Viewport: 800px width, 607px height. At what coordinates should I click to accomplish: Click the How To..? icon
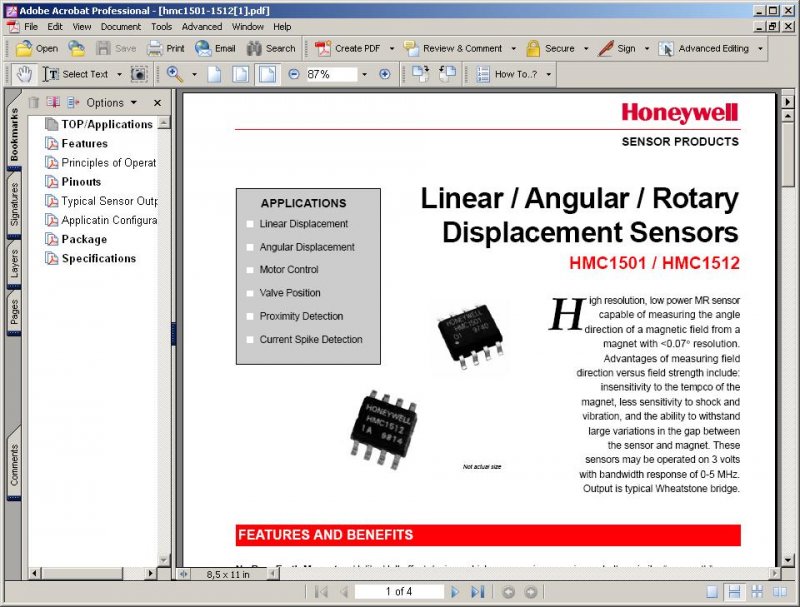tap(483, 74)
